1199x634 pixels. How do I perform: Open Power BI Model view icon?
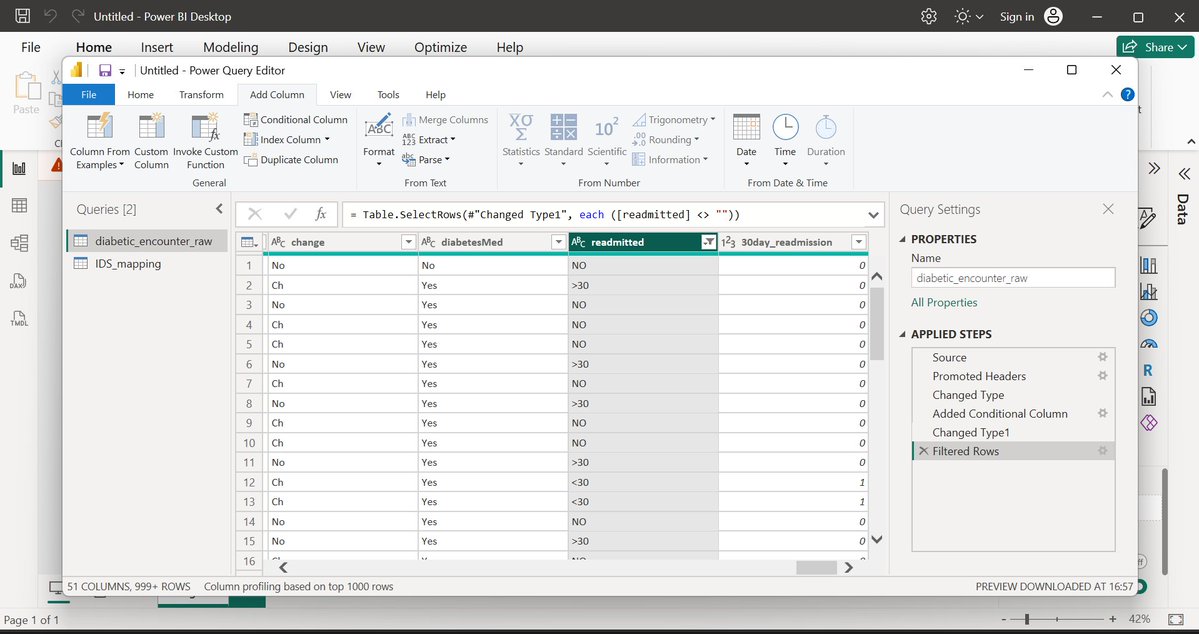point(19,243)
